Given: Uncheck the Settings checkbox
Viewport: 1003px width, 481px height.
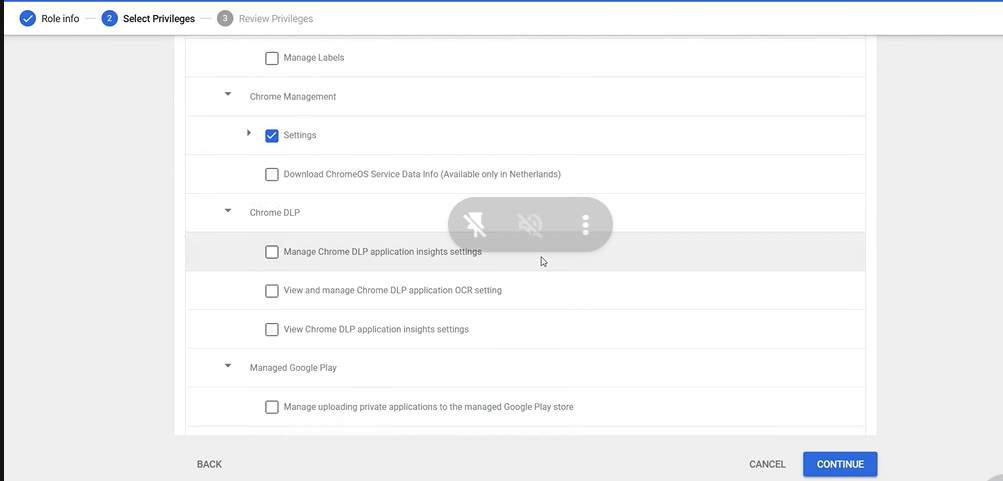Looking at the screenshot, I should (x=272, y=135).
